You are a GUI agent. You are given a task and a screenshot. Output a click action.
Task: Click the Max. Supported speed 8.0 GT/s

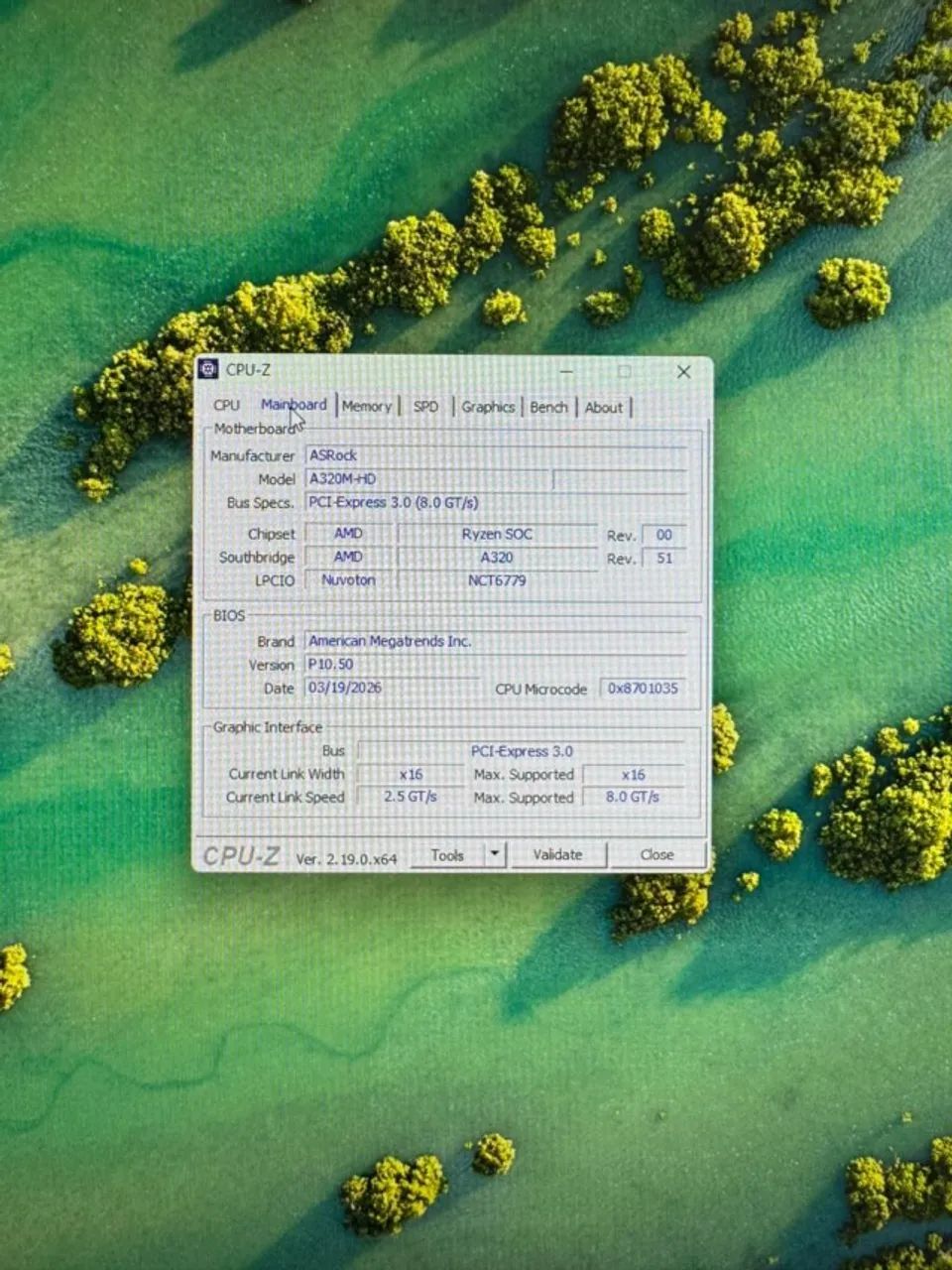coord(634,797)
